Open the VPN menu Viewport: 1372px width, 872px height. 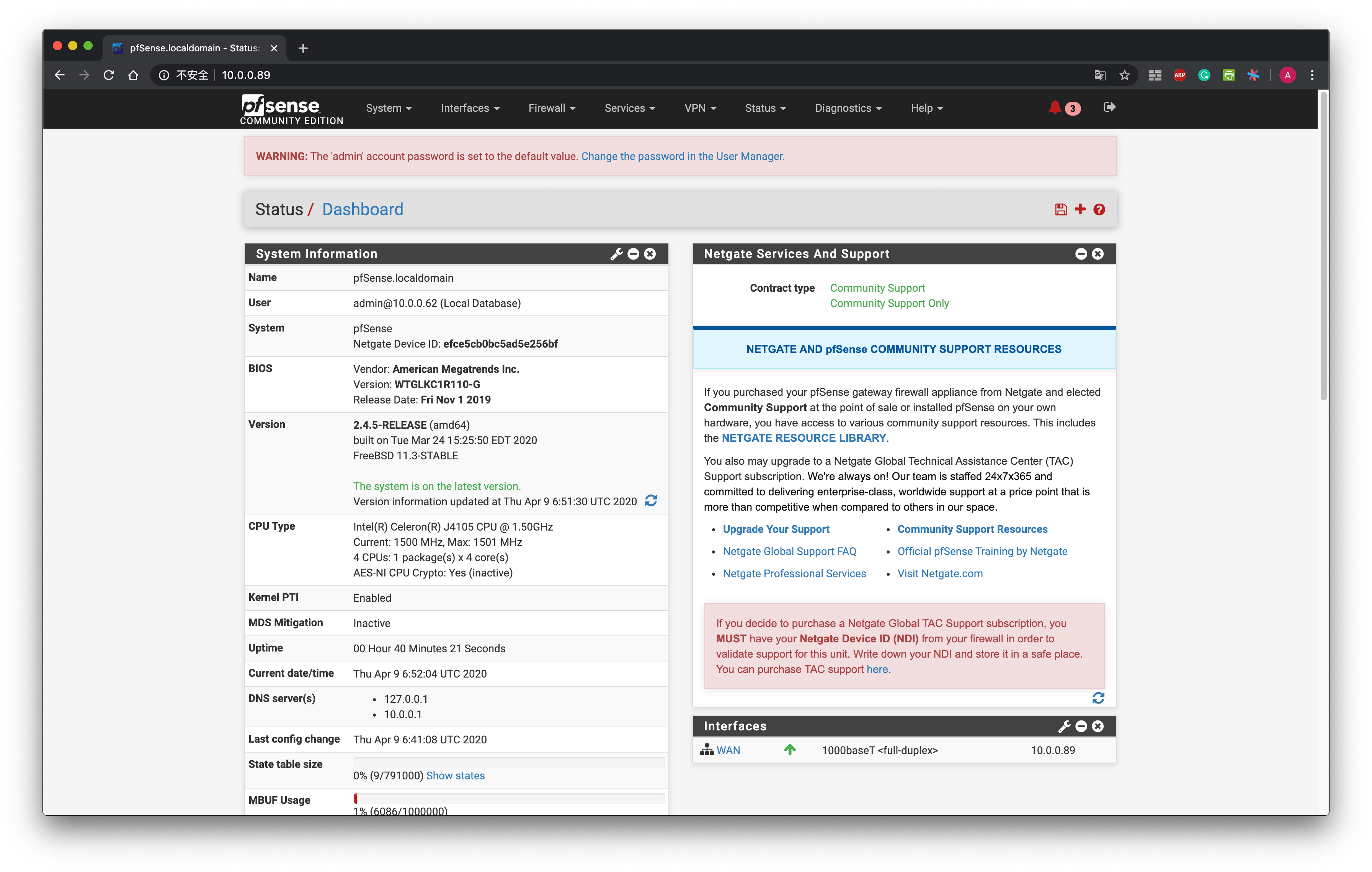(x=700, y=108)
